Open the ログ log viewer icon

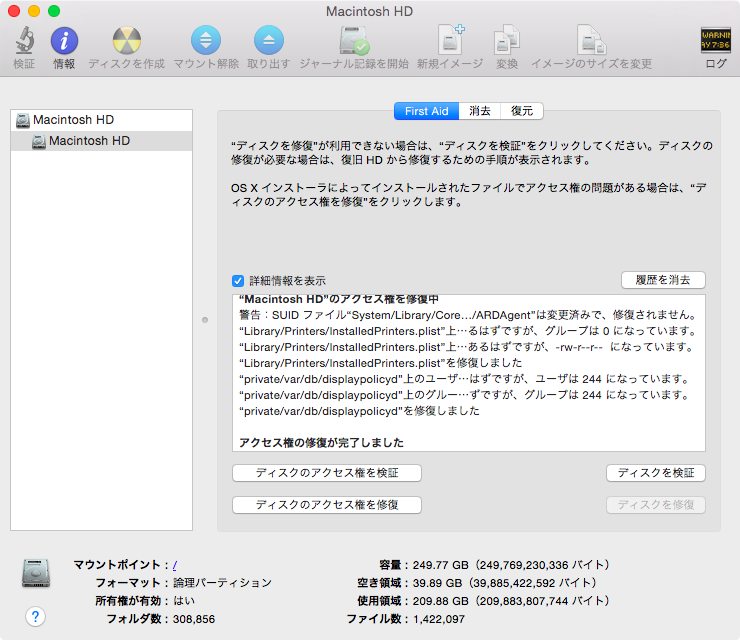[715, 40]
